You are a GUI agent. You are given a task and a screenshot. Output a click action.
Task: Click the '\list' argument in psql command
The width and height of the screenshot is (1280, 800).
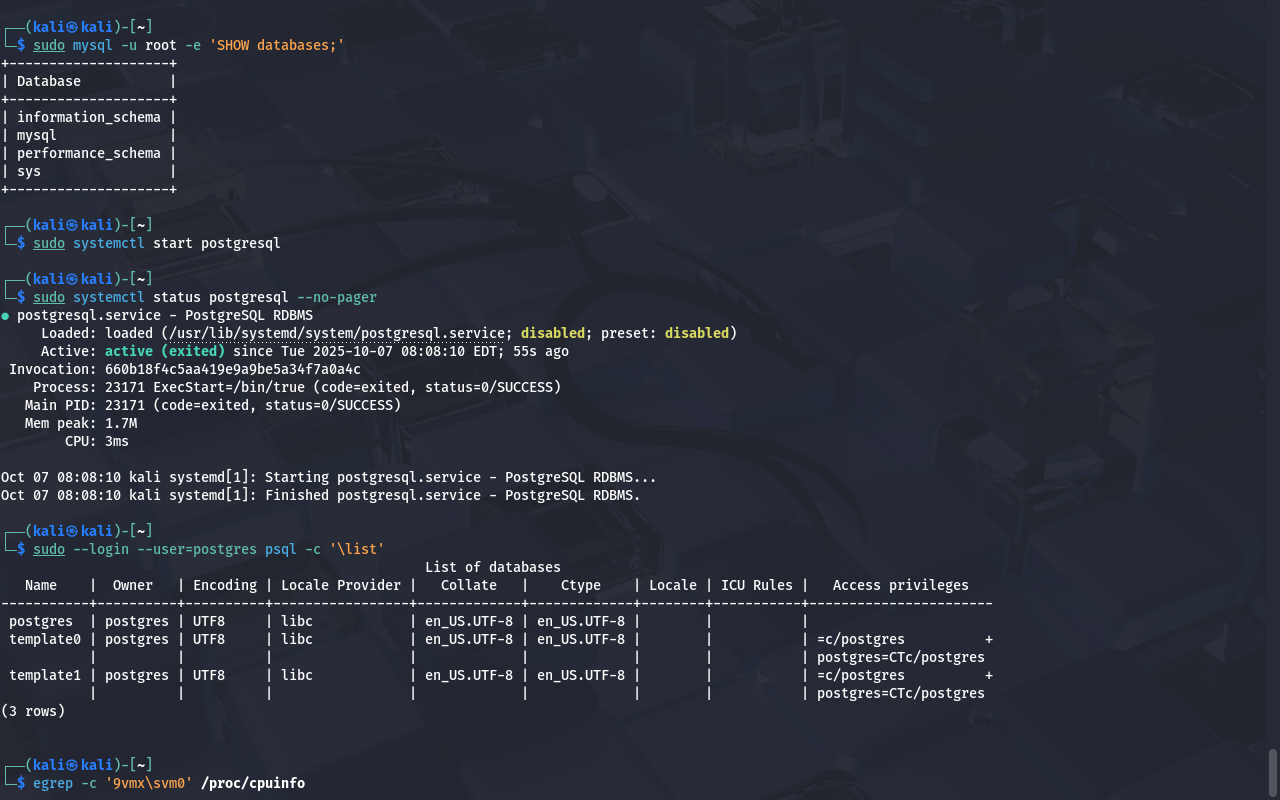(357, 549)
